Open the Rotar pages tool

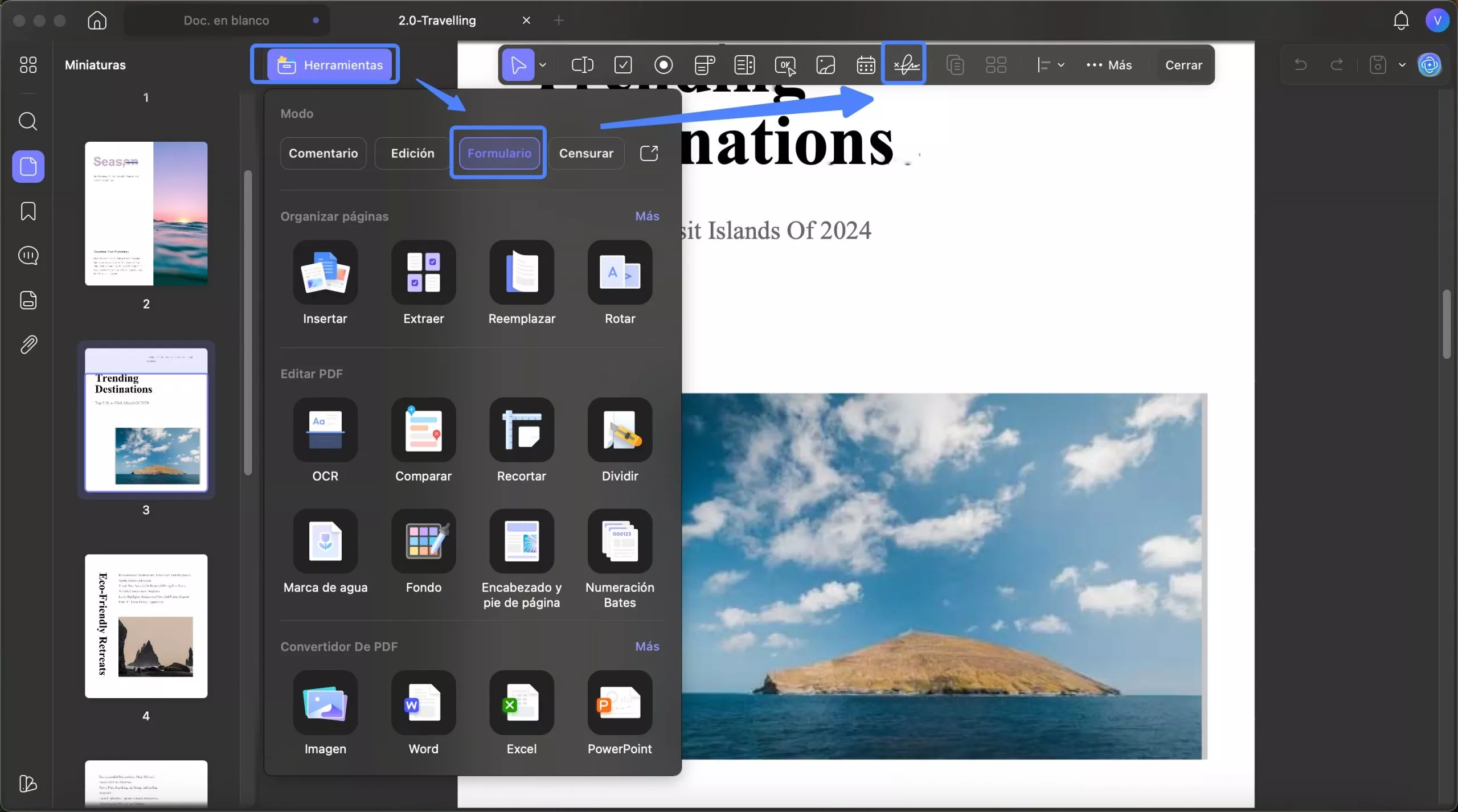click(620, 283)
